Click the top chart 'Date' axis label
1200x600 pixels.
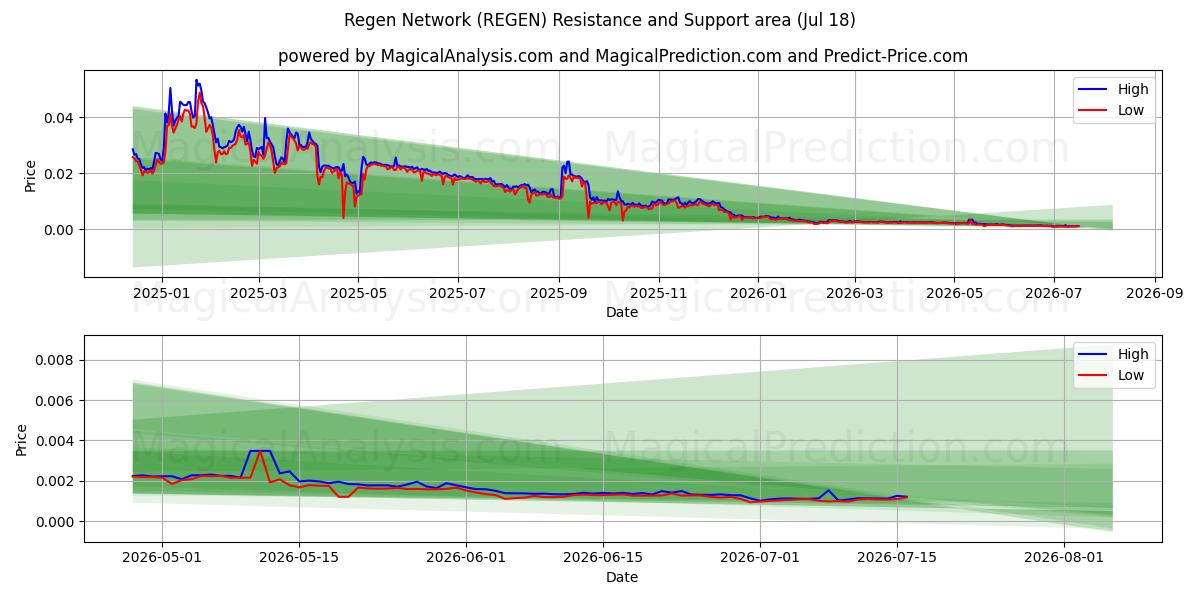[x=622, y=313]
